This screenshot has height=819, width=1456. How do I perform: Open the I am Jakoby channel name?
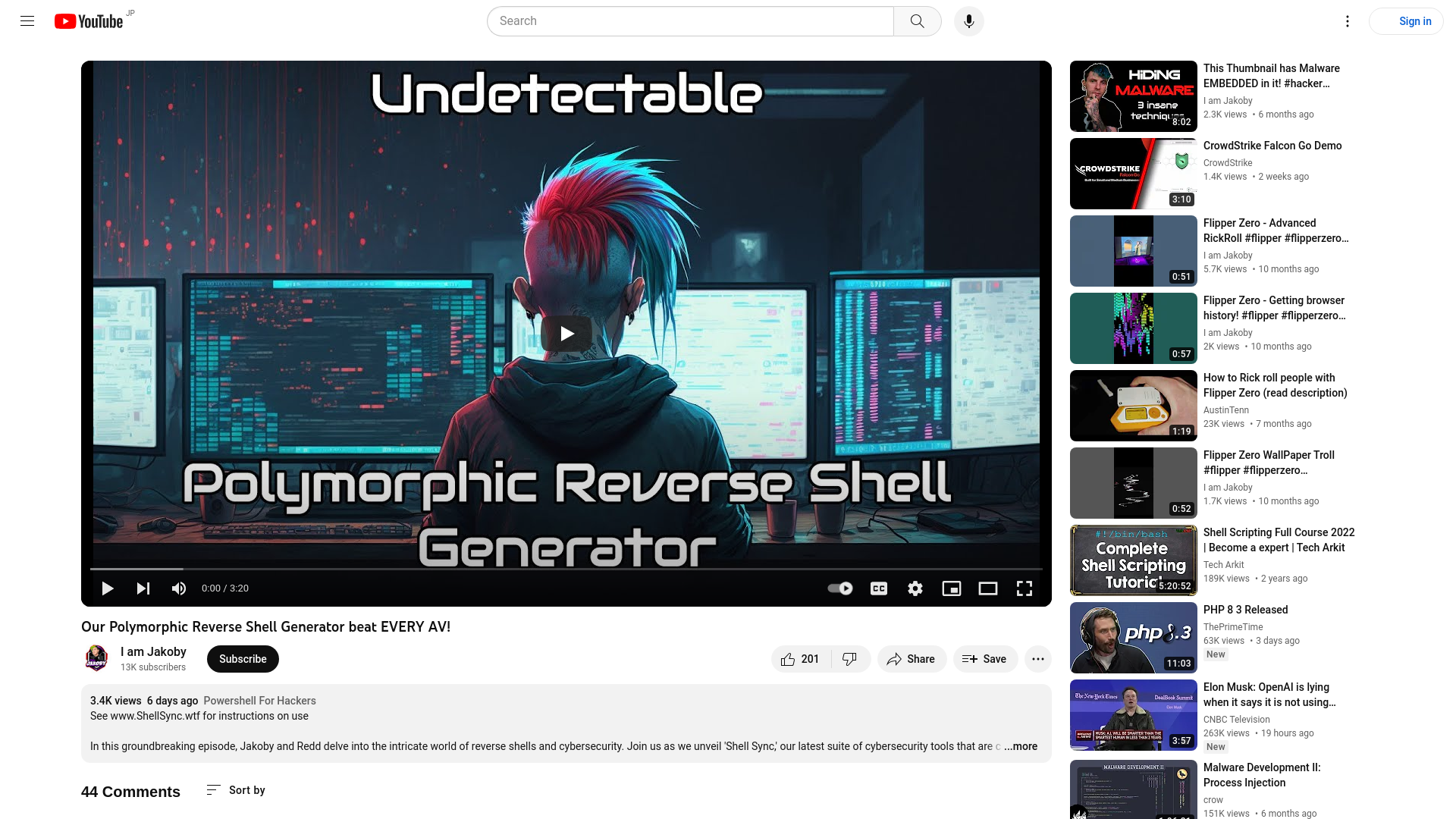coord(153,651)
